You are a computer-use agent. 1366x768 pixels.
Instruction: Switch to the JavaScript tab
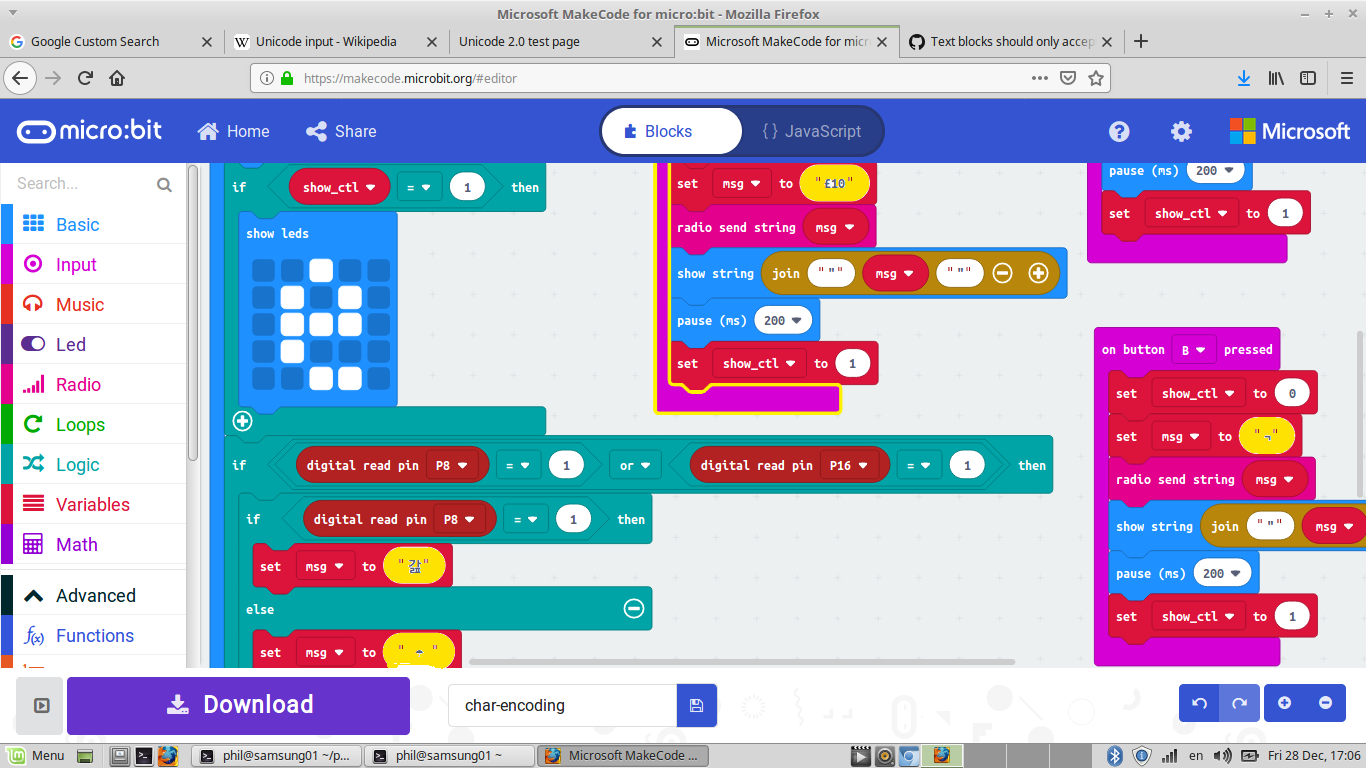812,131
